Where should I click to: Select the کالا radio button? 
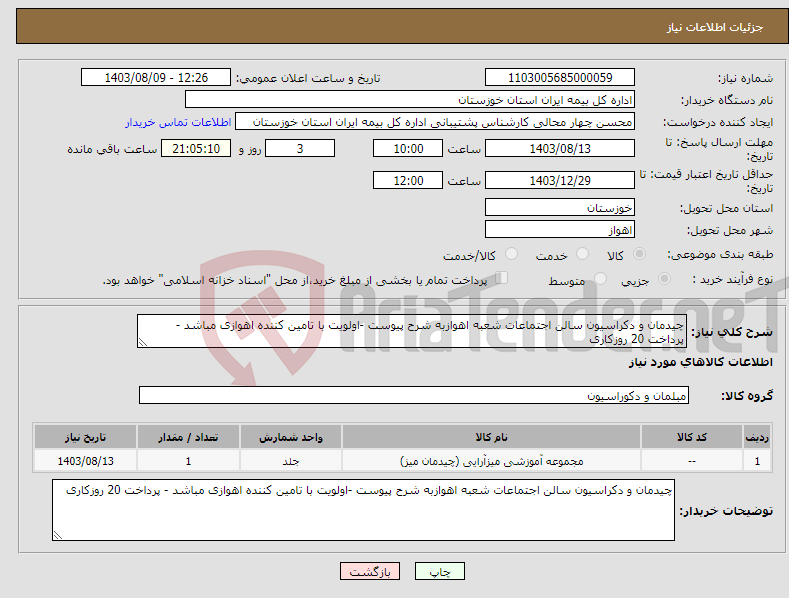click(x=640, y=254)
